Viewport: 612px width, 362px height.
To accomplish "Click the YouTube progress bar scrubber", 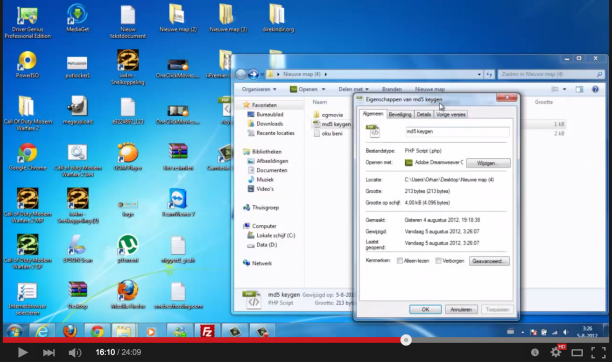I will pyautogui.click(x=406, y=340).
